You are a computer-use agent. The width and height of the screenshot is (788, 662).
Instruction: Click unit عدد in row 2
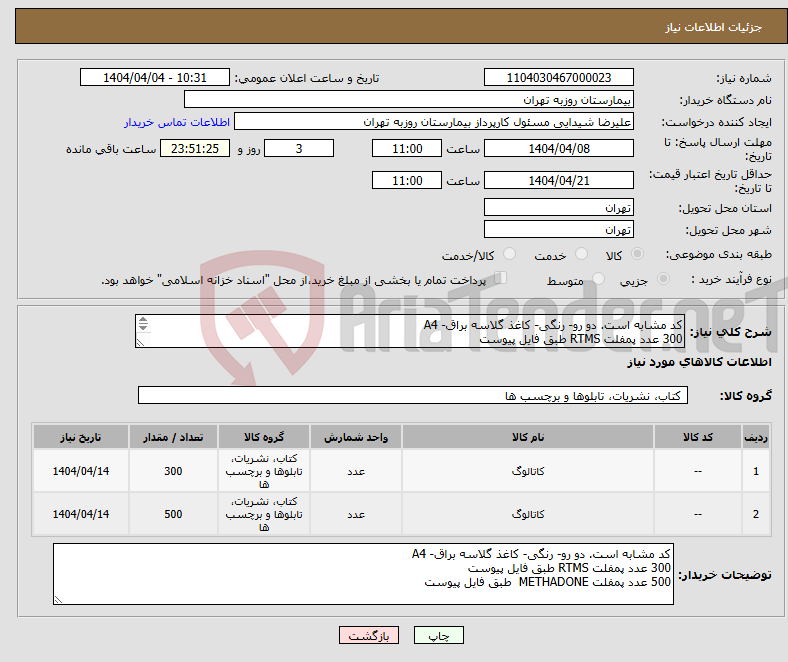click(x=356, y=514)
